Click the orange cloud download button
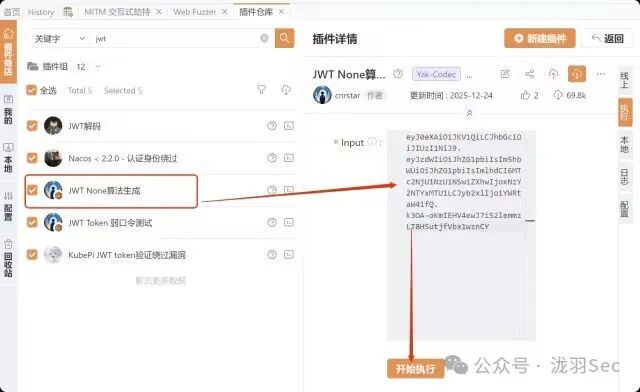This screenshot has height=392, width=640. [x=577, y=74]
